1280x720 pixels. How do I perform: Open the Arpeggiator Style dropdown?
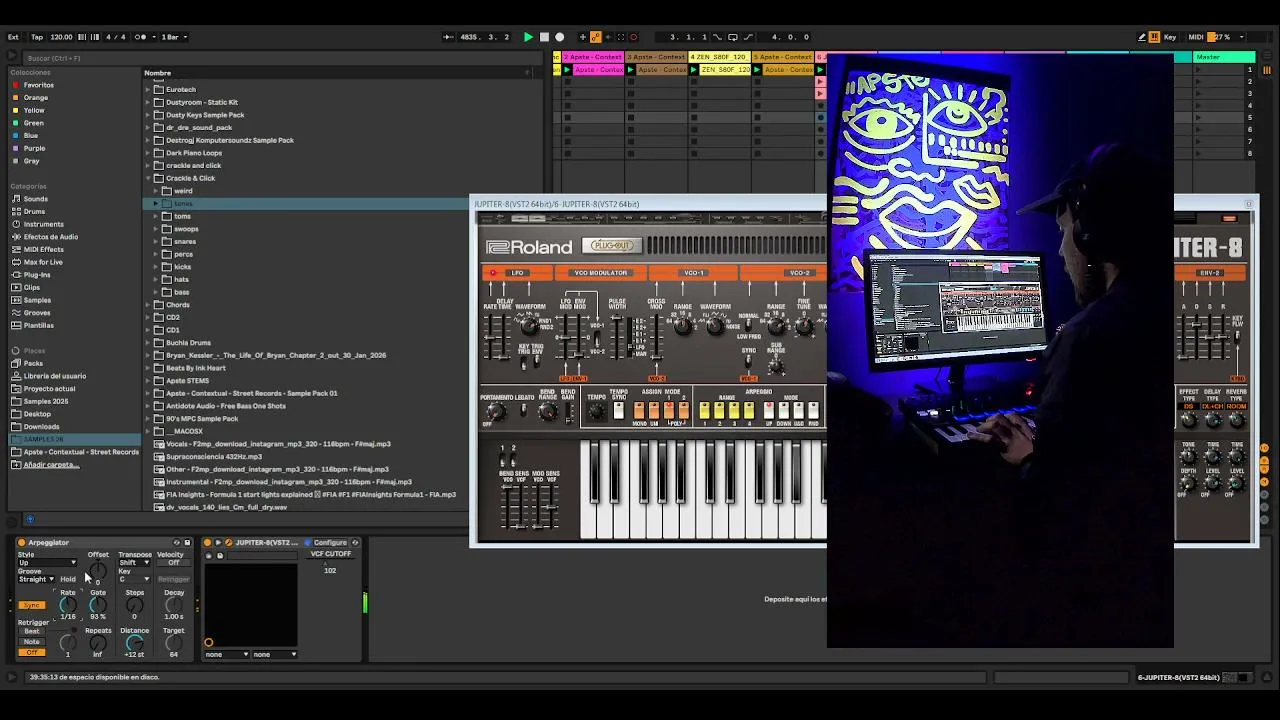coord(47,563)
